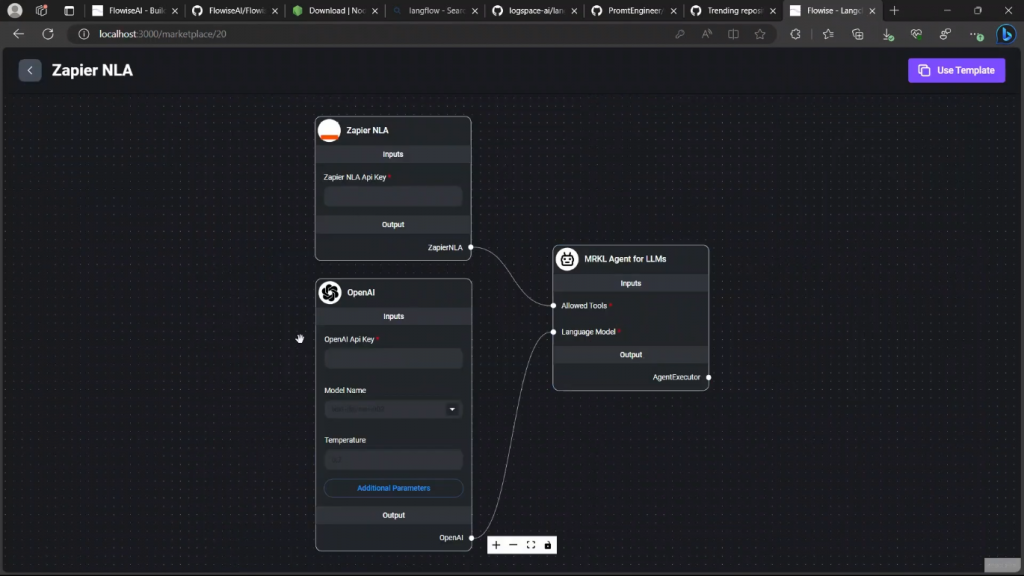Click the OpenAI Api Key input field
The height and width of the screenshot is (576, 1024).
pos(393,358)
